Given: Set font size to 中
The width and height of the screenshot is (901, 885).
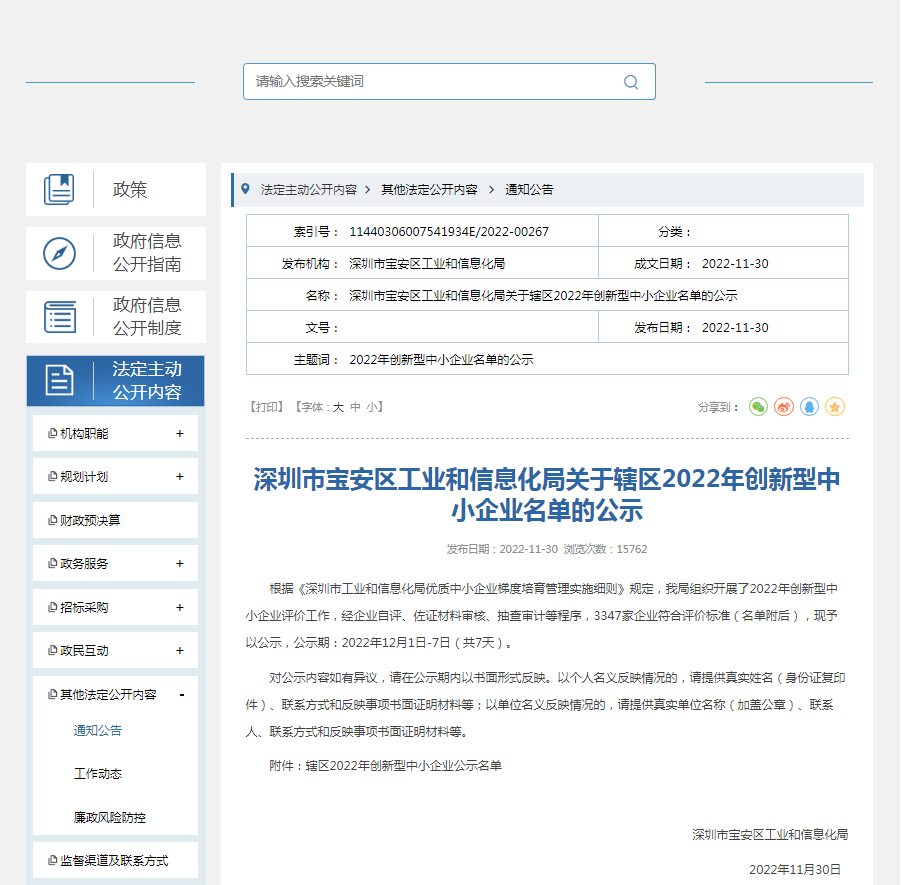Looking at the screenshot, I should coord(355,408).
